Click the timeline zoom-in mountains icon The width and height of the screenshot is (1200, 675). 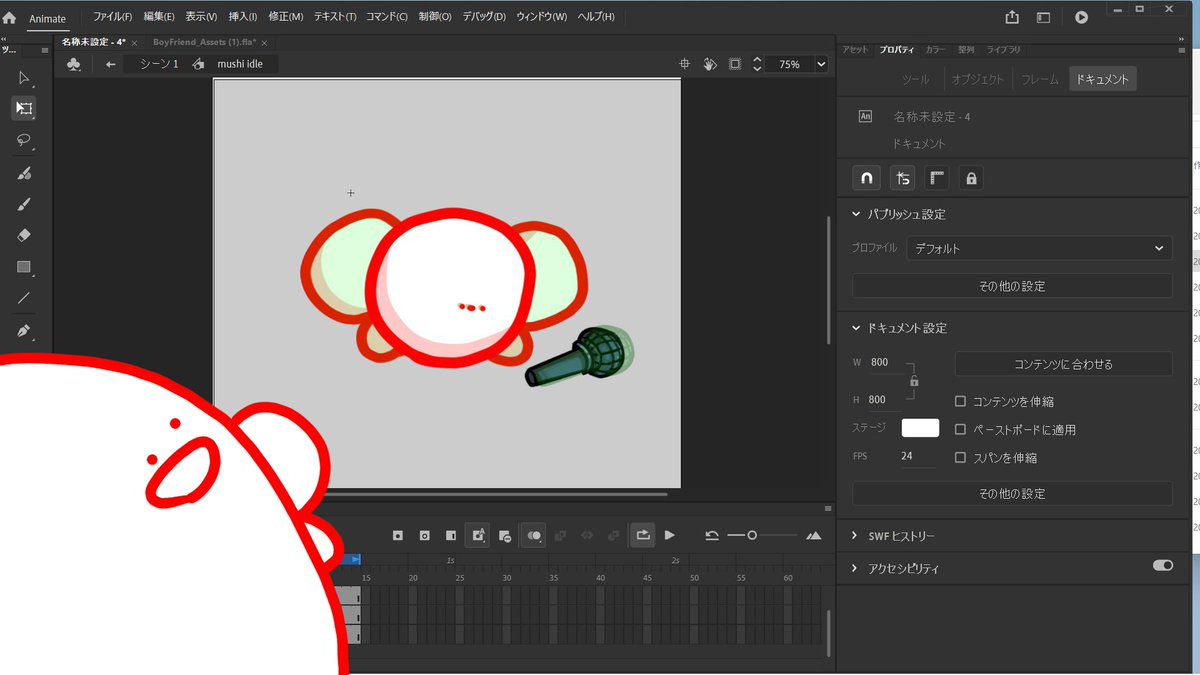coord(813,536)
